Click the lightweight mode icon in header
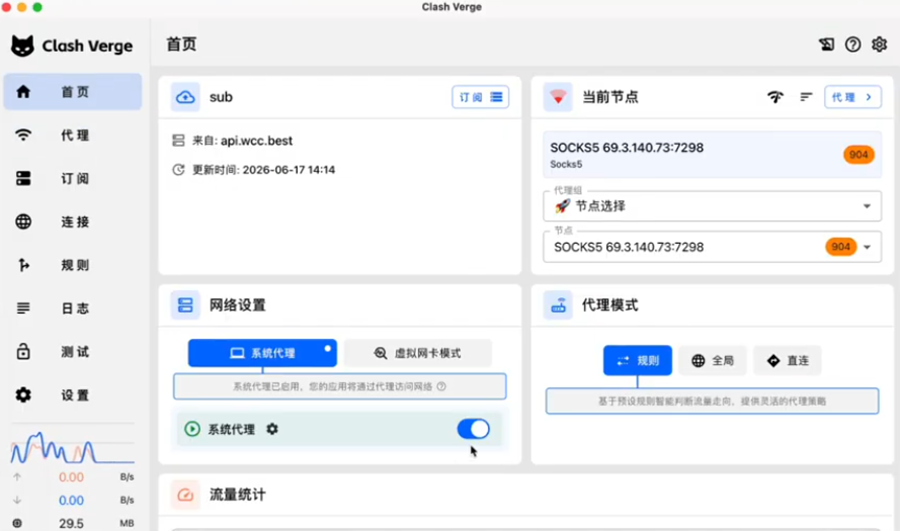The image size is (900, 531). point(827,44)
